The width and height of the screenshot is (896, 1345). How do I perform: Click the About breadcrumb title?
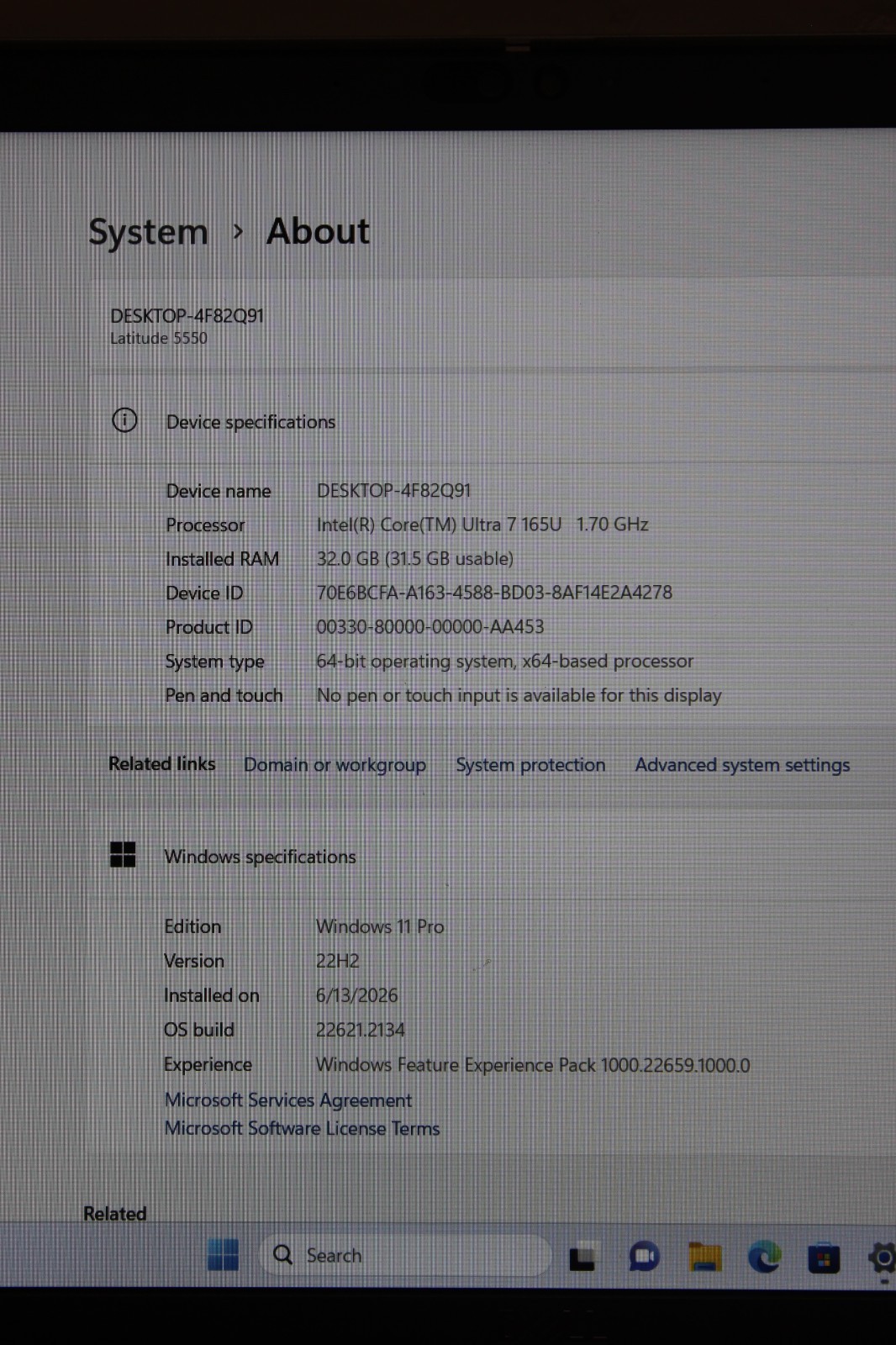[318, 231]
